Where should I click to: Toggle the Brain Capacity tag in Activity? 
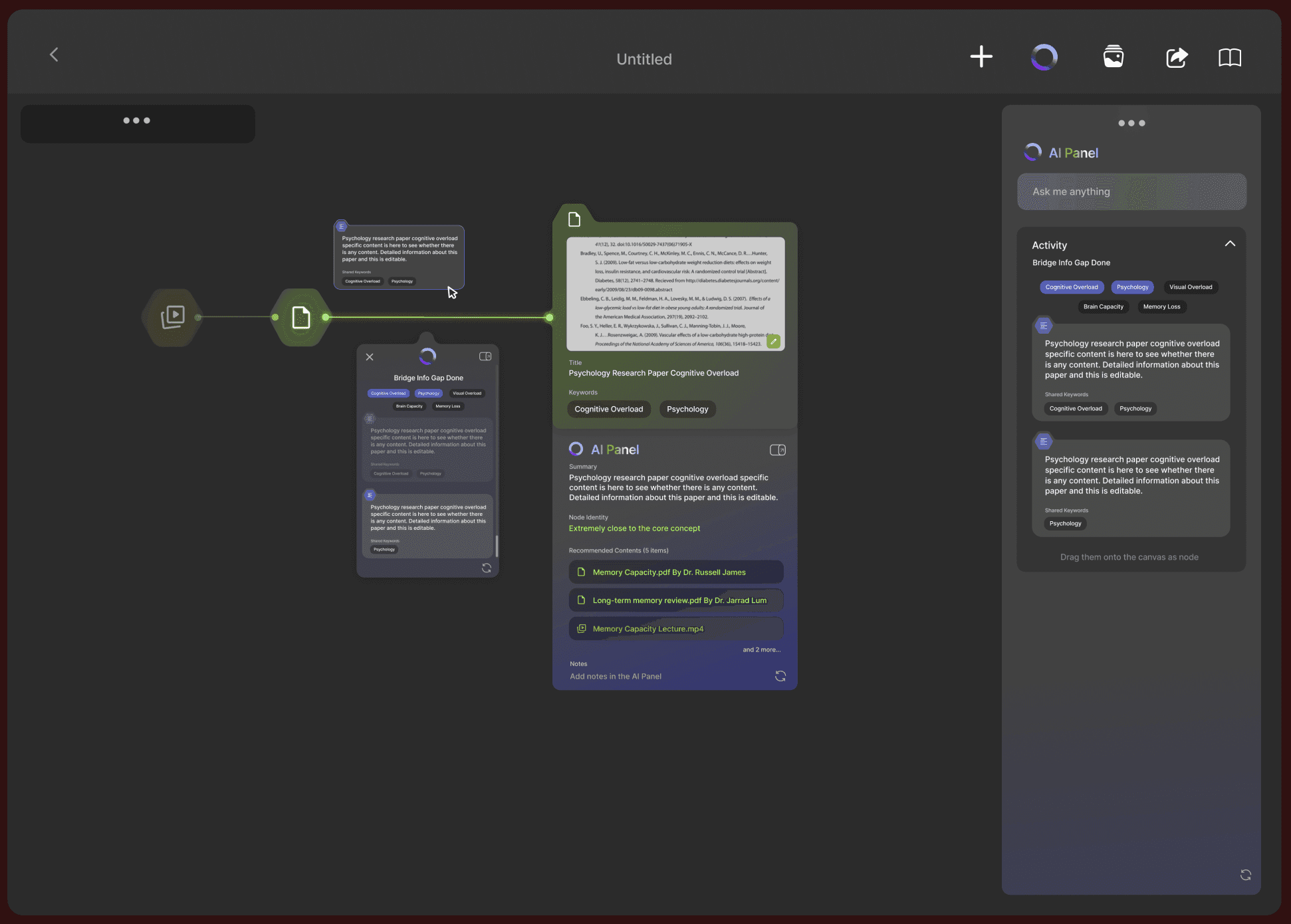pos(1103,306)
